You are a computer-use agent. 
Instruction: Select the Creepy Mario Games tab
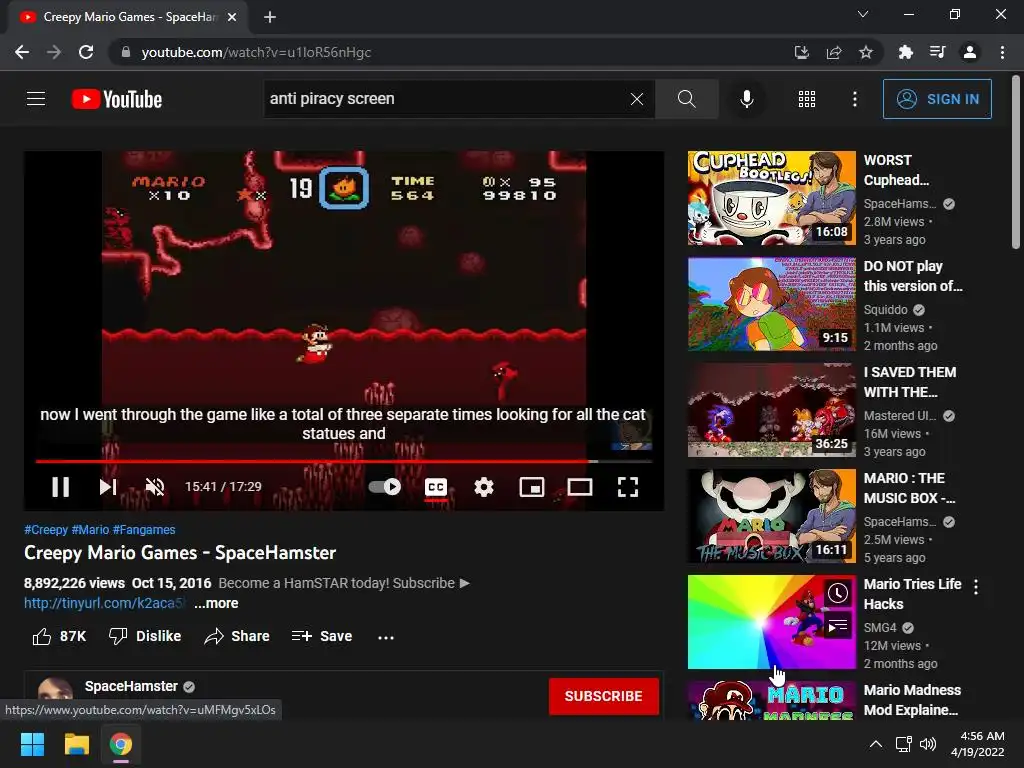pos(128,17)
